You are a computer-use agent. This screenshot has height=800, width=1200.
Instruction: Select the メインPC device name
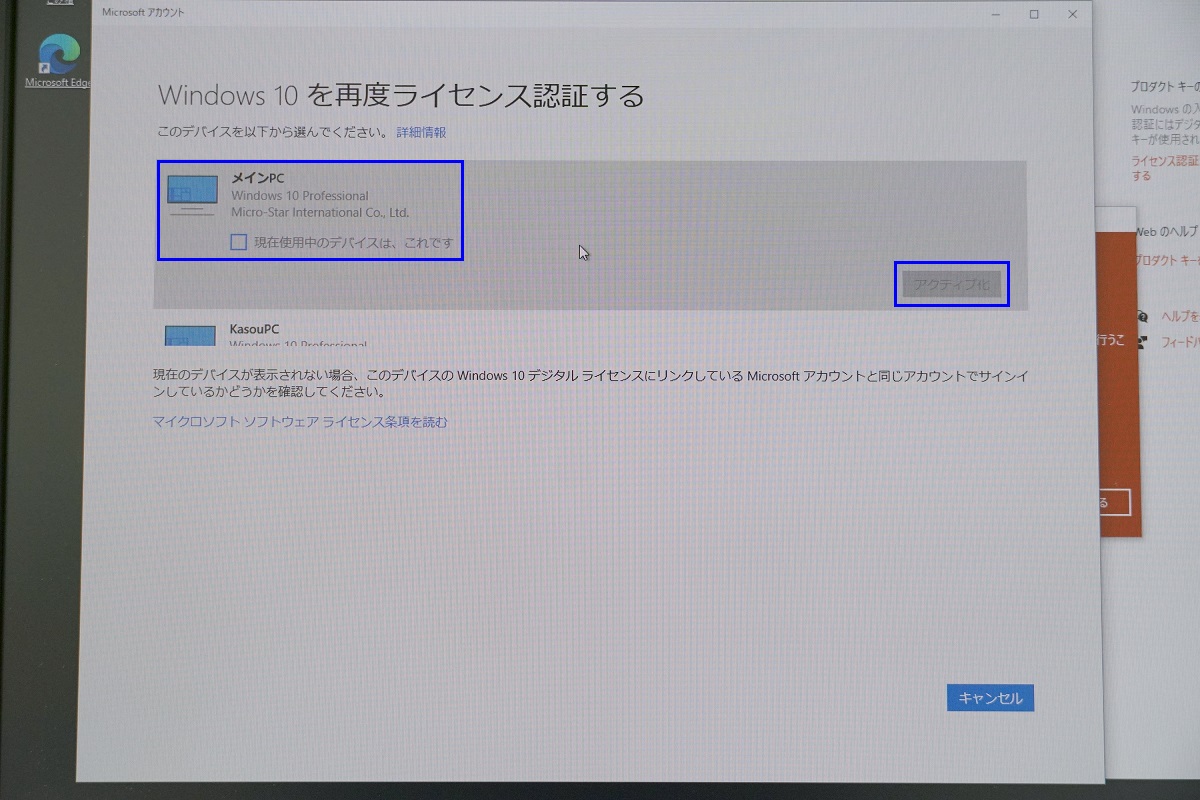pyautogui.click(x=258, y=178)
